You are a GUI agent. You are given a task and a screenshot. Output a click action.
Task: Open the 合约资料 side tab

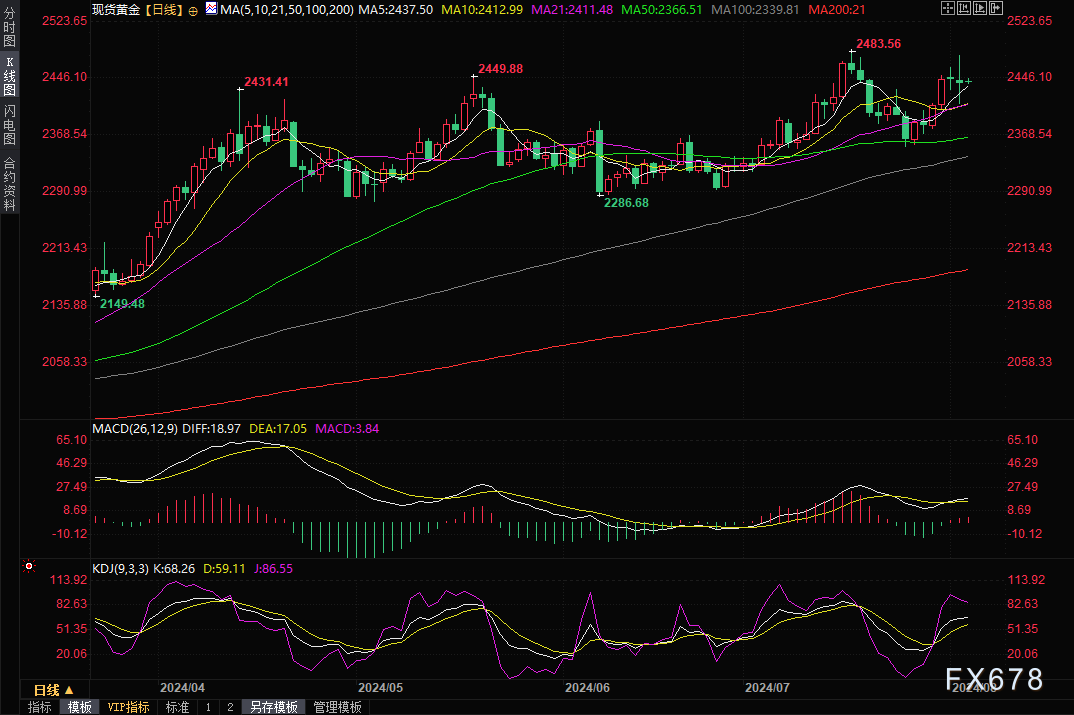click(10, 184)
